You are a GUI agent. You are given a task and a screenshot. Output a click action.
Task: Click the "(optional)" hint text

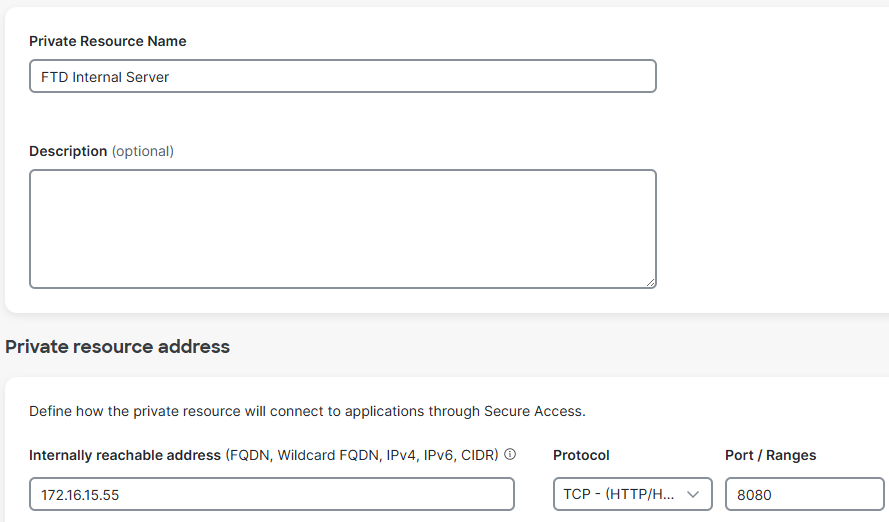[x=142, y=151]
